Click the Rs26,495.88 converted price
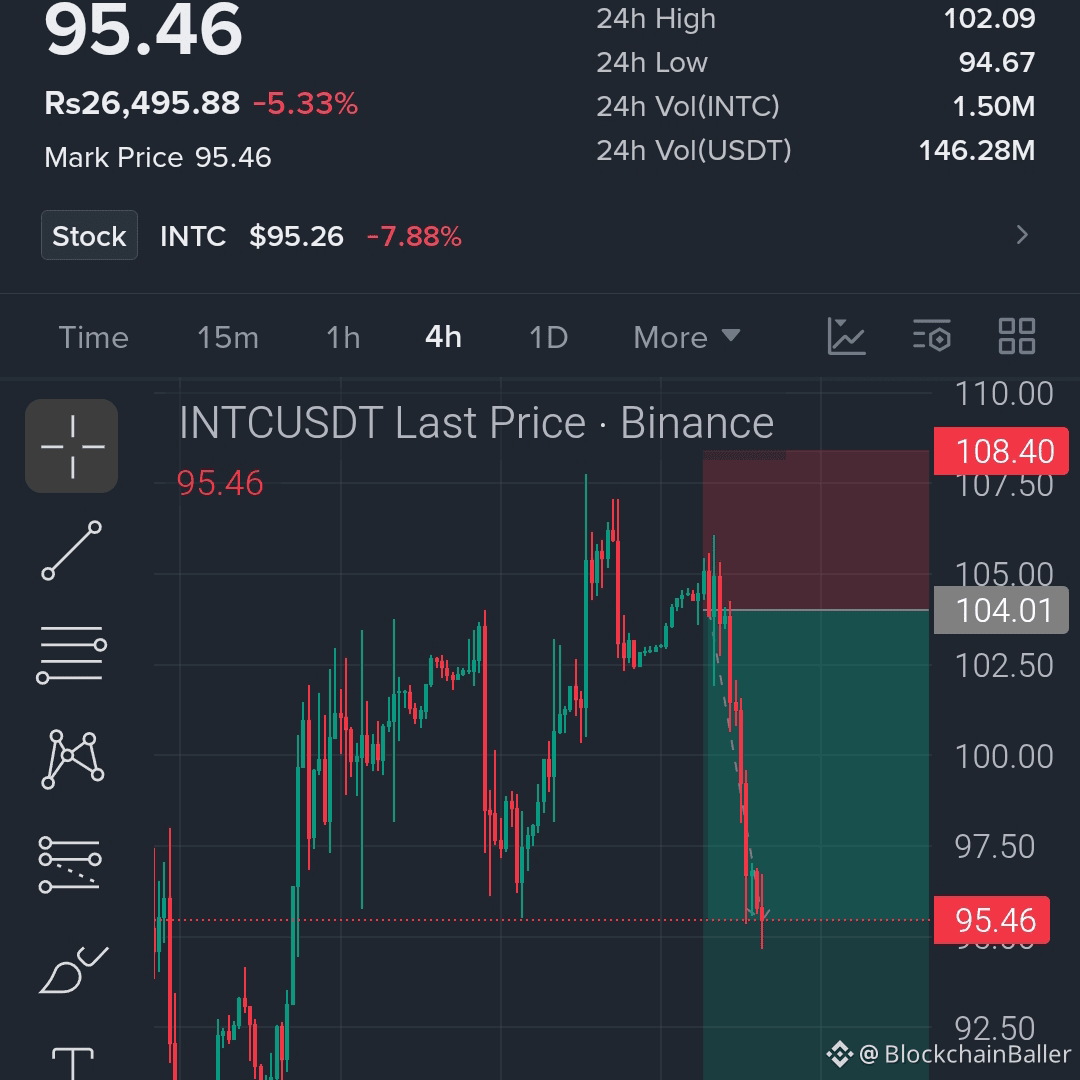1080x1080 pixels. point(142,103)
